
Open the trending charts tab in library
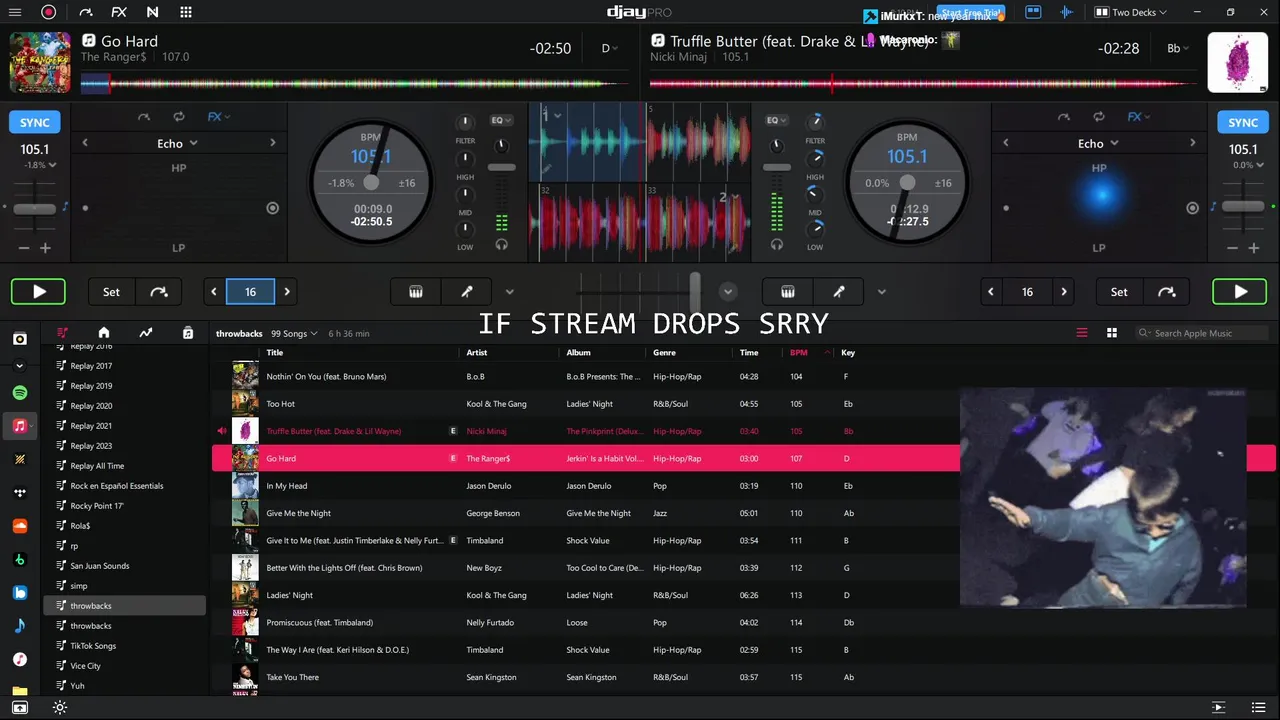tap(146, 333)
